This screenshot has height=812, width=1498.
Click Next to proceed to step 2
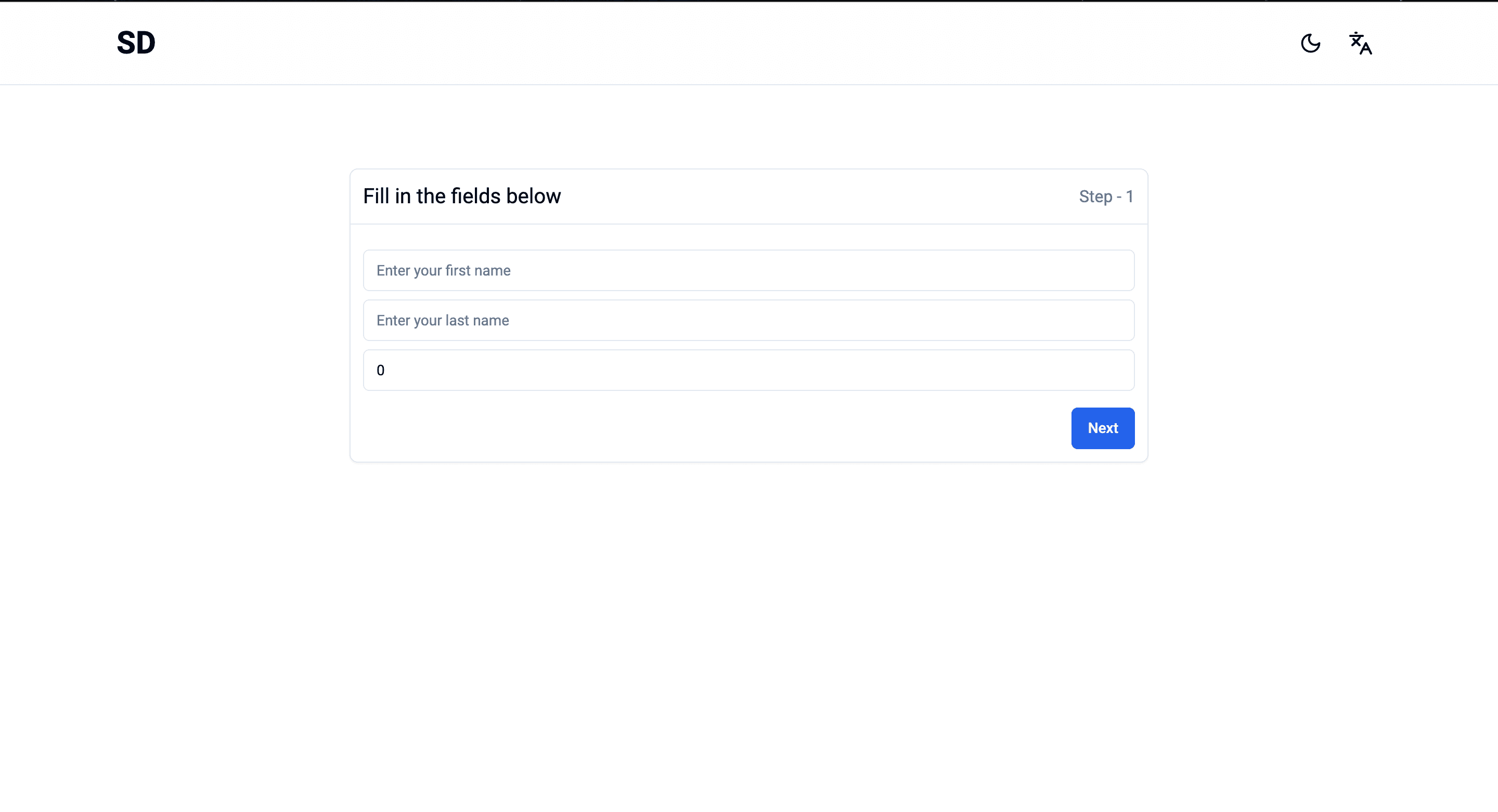pyautogui.click(x=1102, y=428)
